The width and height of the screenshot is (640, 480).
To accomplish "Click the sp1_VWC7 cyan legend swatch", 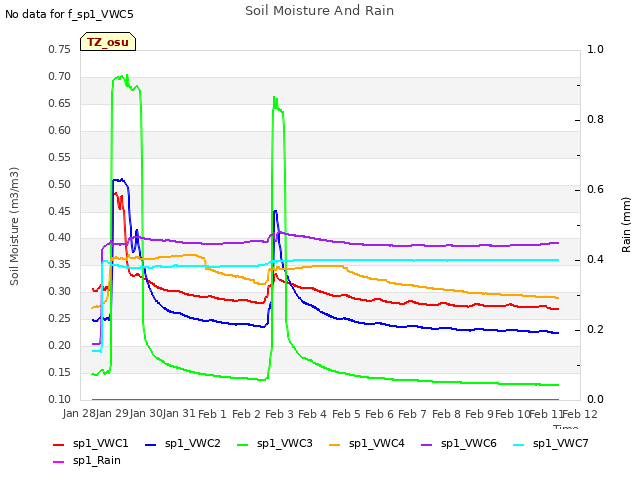I will 518,444.
